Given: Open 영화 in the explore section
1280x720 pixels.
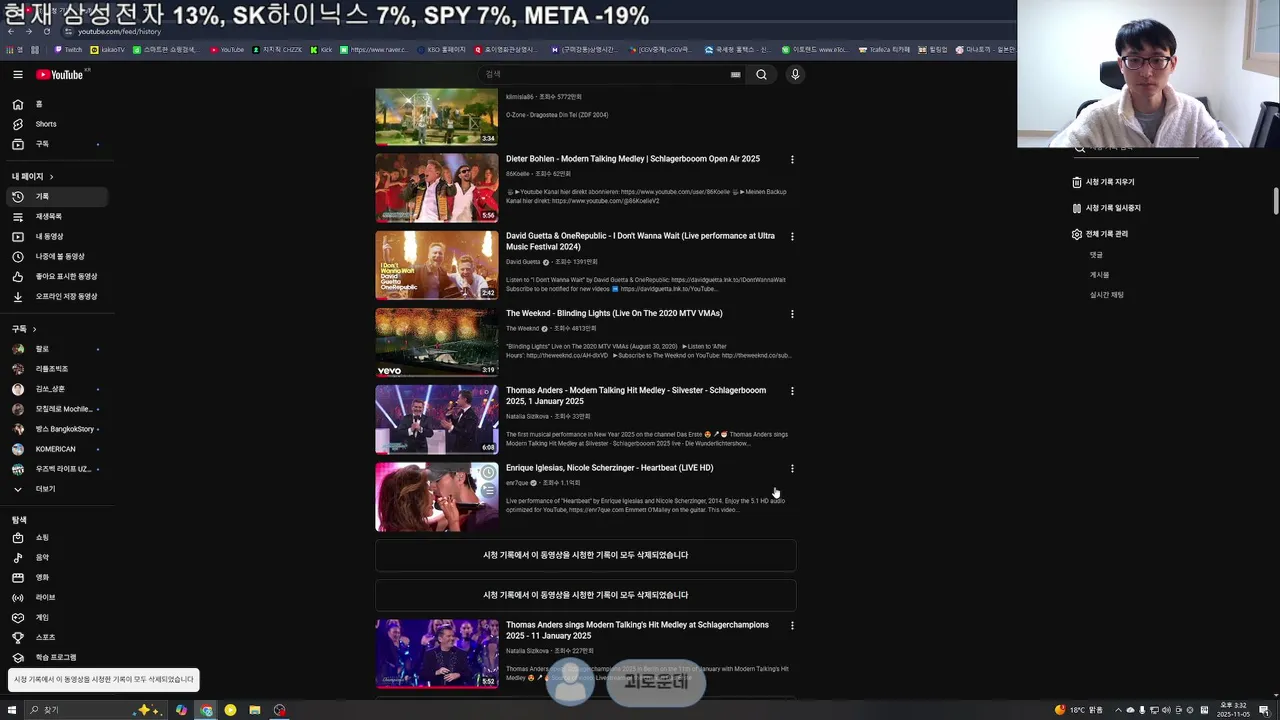Looking at the screenshot, I should tap(55, 577).
